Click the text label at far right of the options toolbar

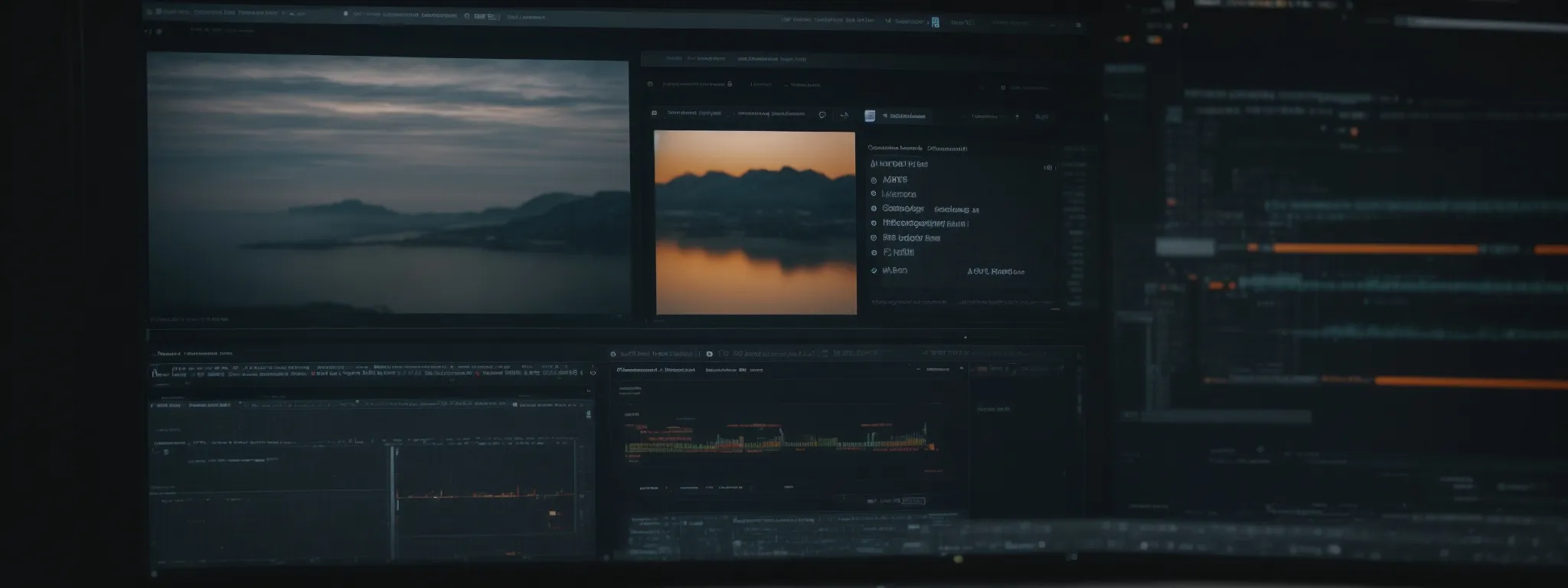pyautogui.click(x=1041, y=116)
